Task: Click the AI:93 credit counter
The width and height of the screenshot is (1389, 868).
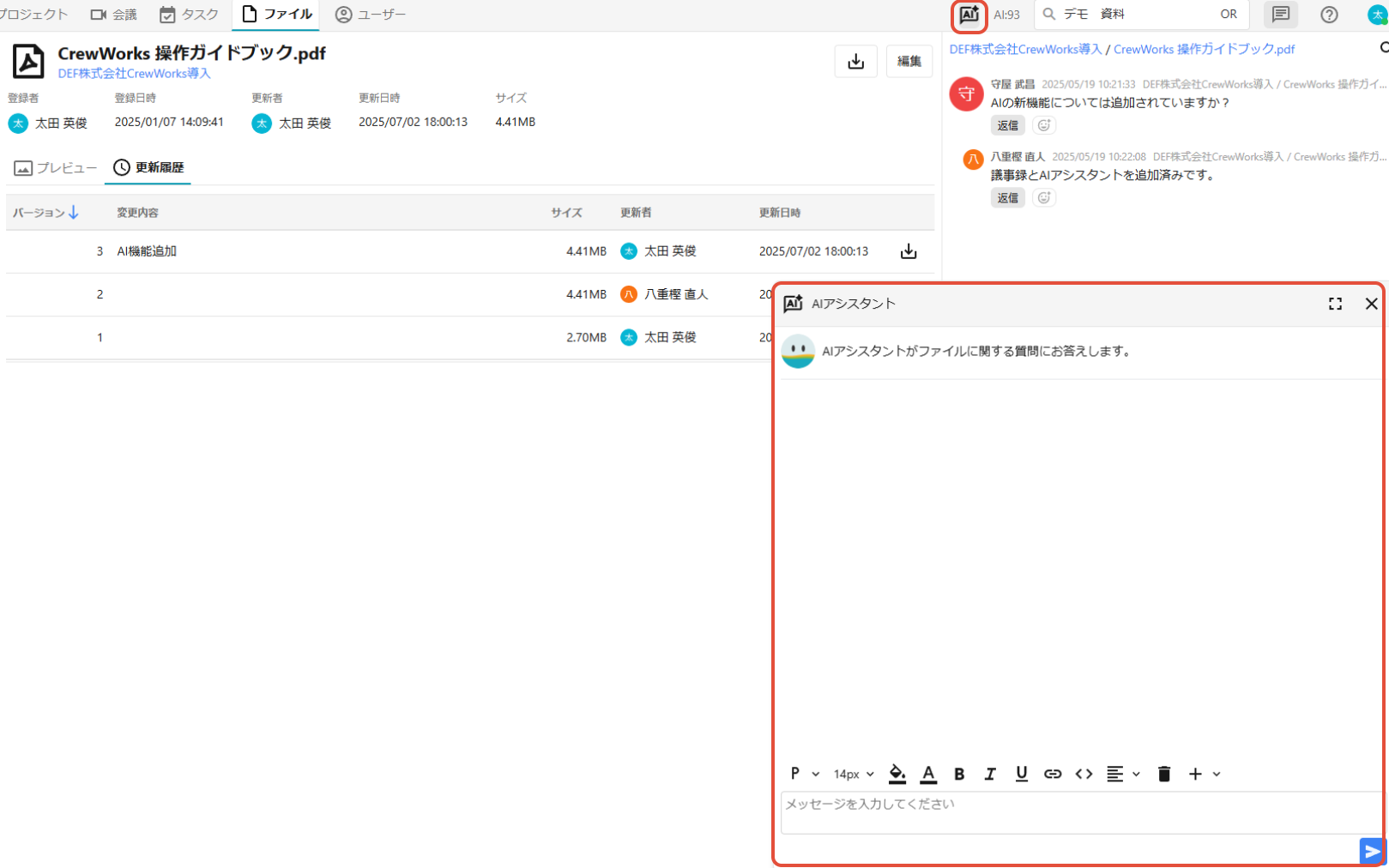Action: (x=1006, y=15)
